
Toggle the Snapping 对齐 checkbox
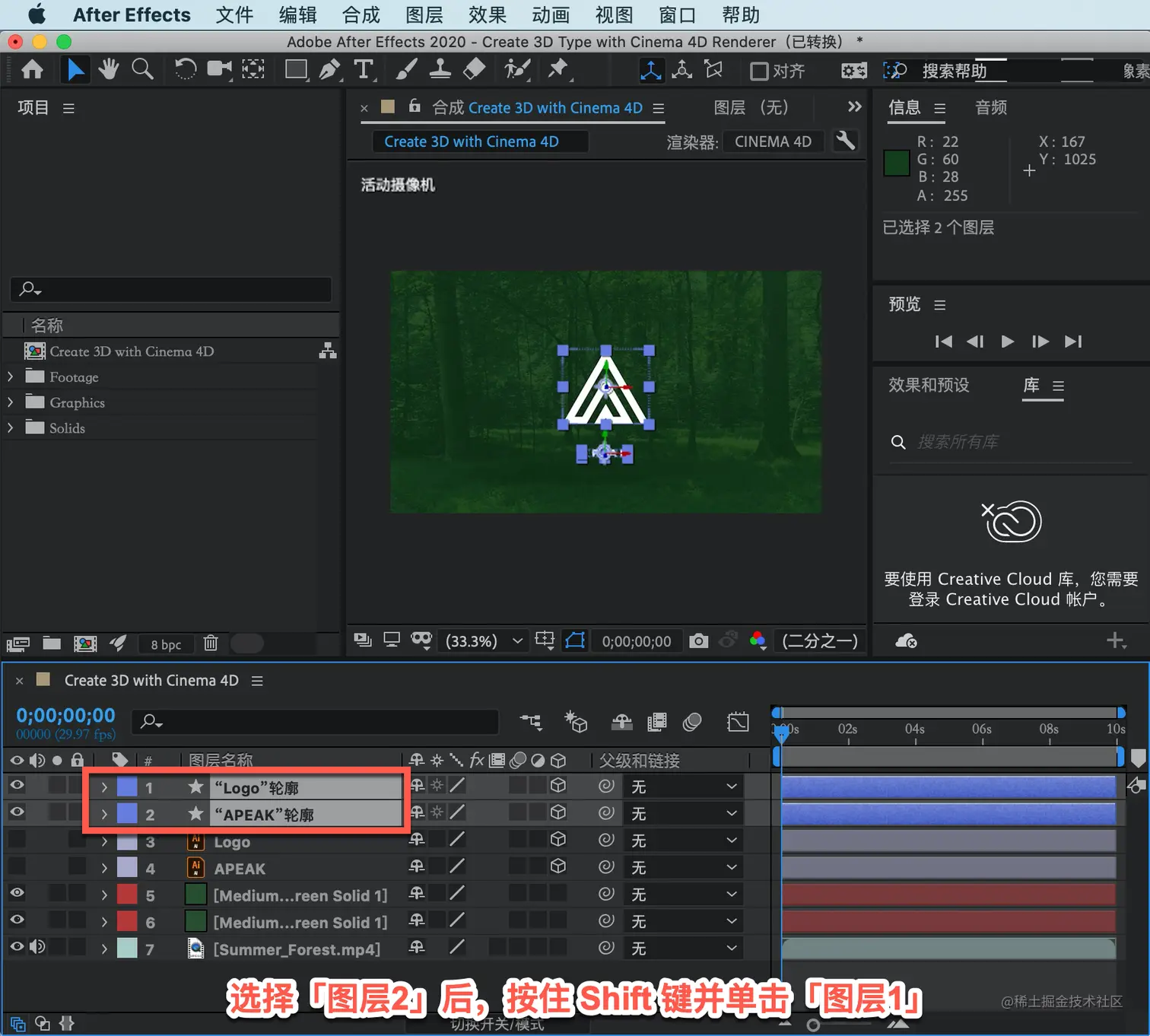point(759,72)
